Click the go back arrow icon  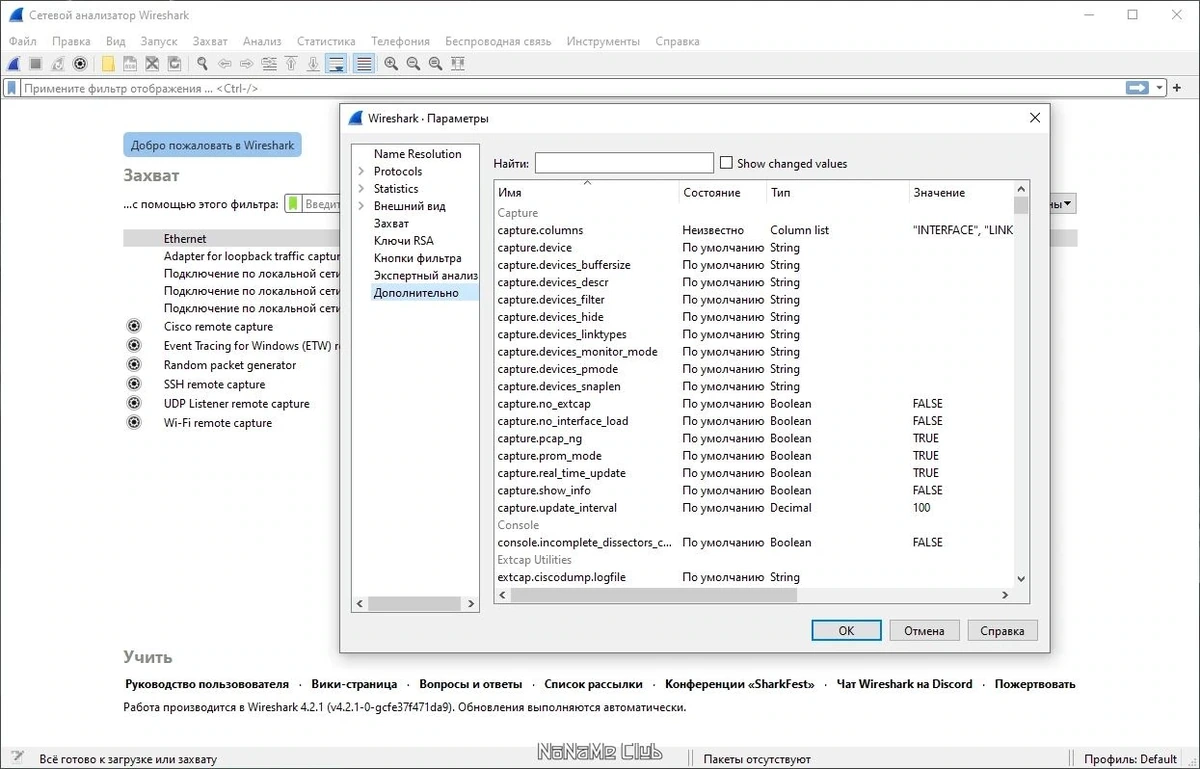tap(225, 63)
